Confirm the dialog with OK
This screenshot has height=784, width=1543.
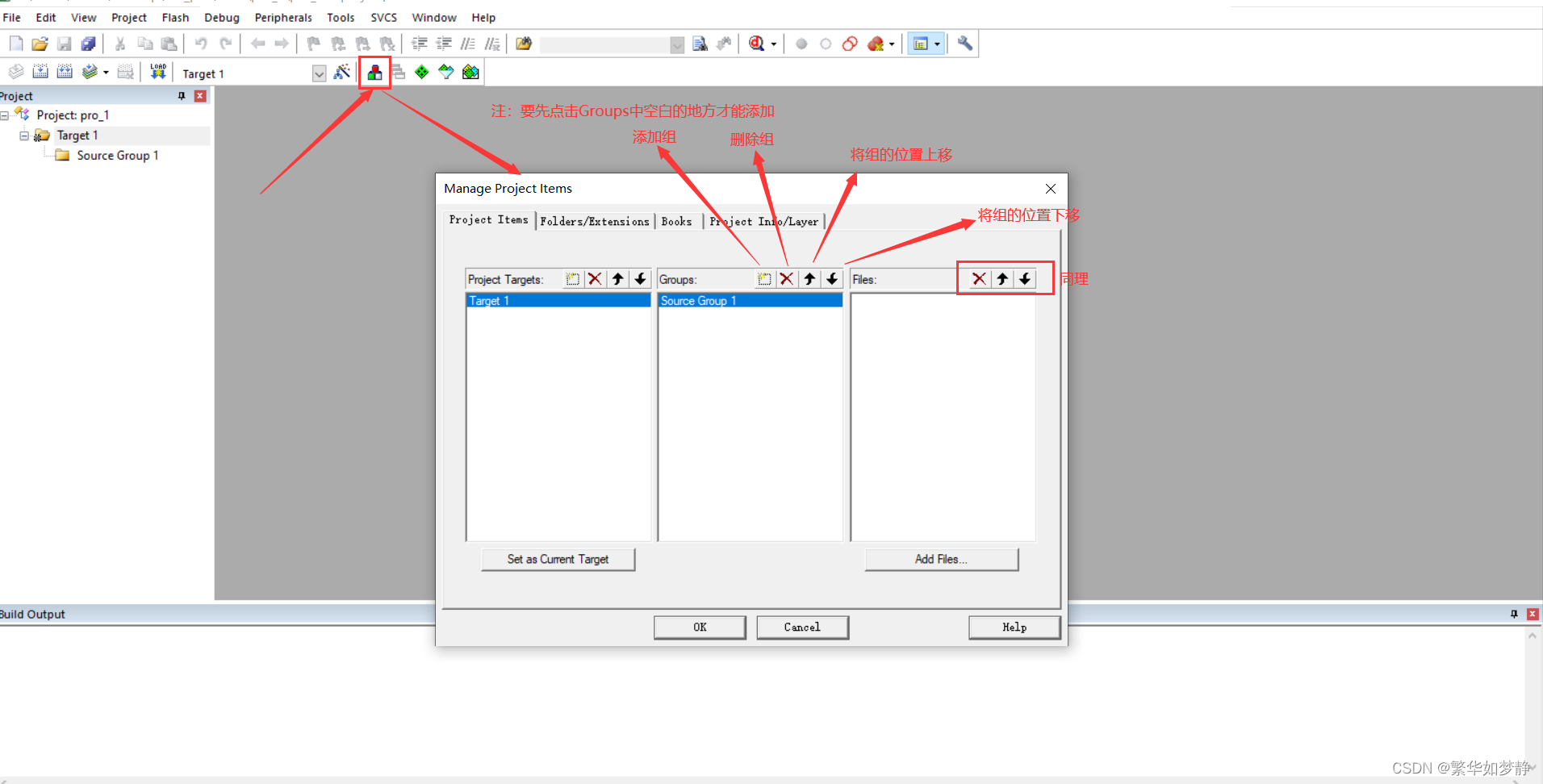[700, 627]
